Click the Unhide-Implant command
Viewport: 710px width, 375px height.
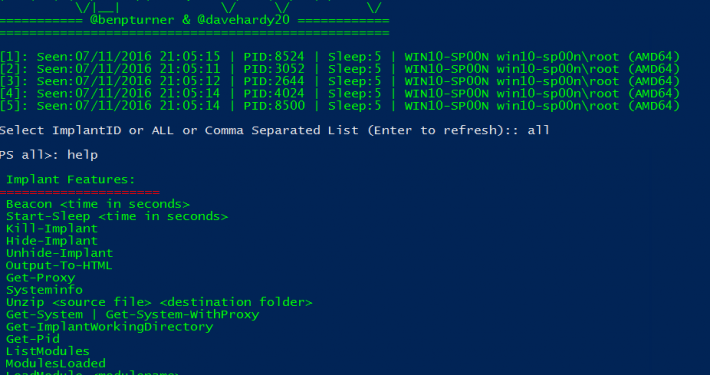click(x=59, y=253)
